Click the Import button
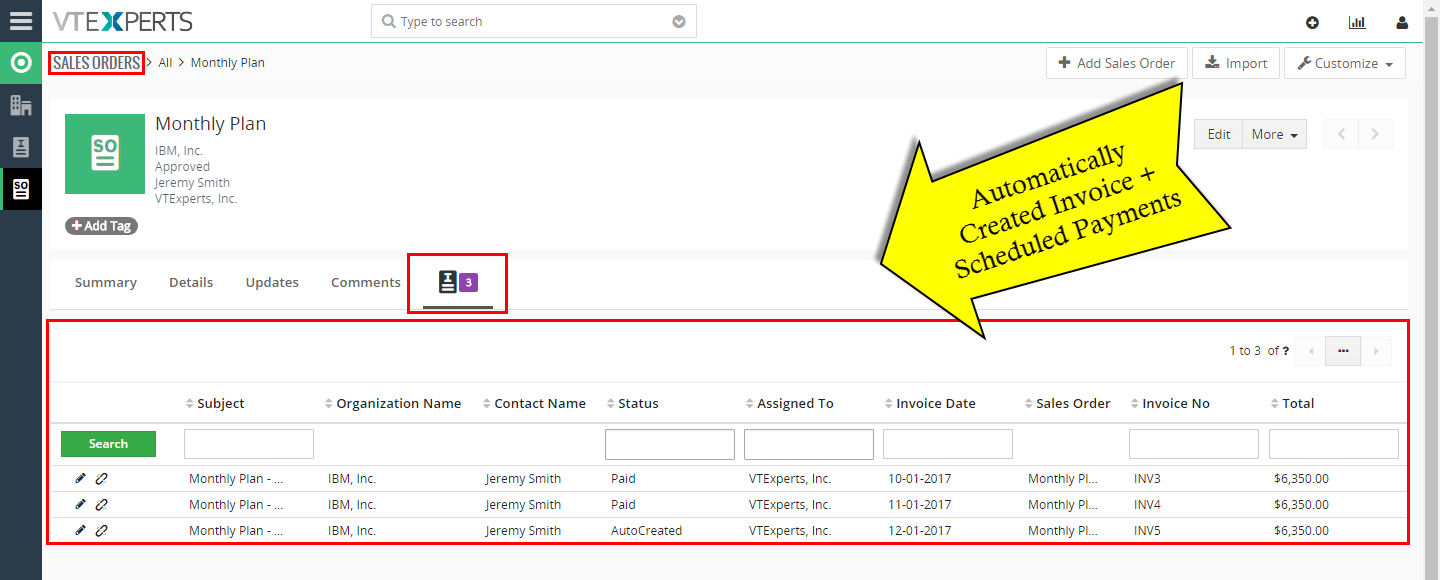The width and height of the screenshot is (1440, 580). [x=1236, y=63]
